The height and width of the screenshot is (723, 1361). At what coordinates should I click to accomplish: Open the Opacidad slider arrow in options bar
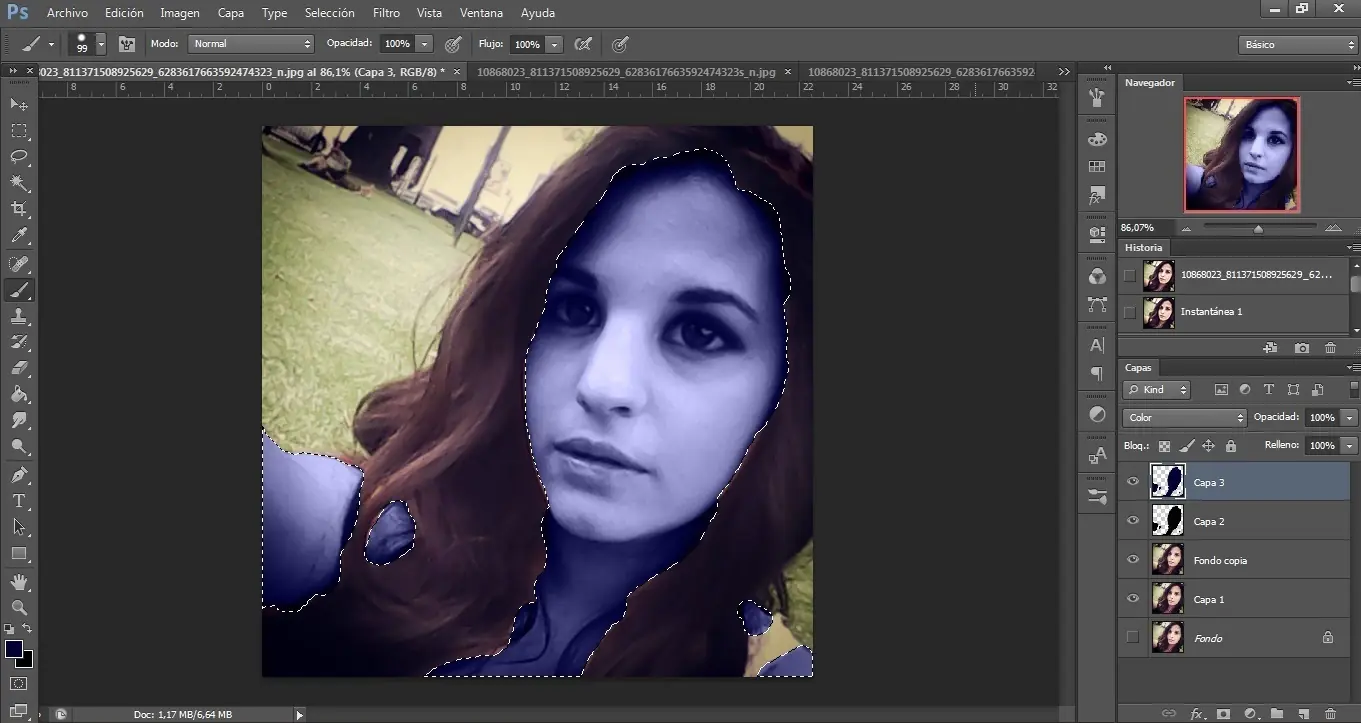pos(425,44)
